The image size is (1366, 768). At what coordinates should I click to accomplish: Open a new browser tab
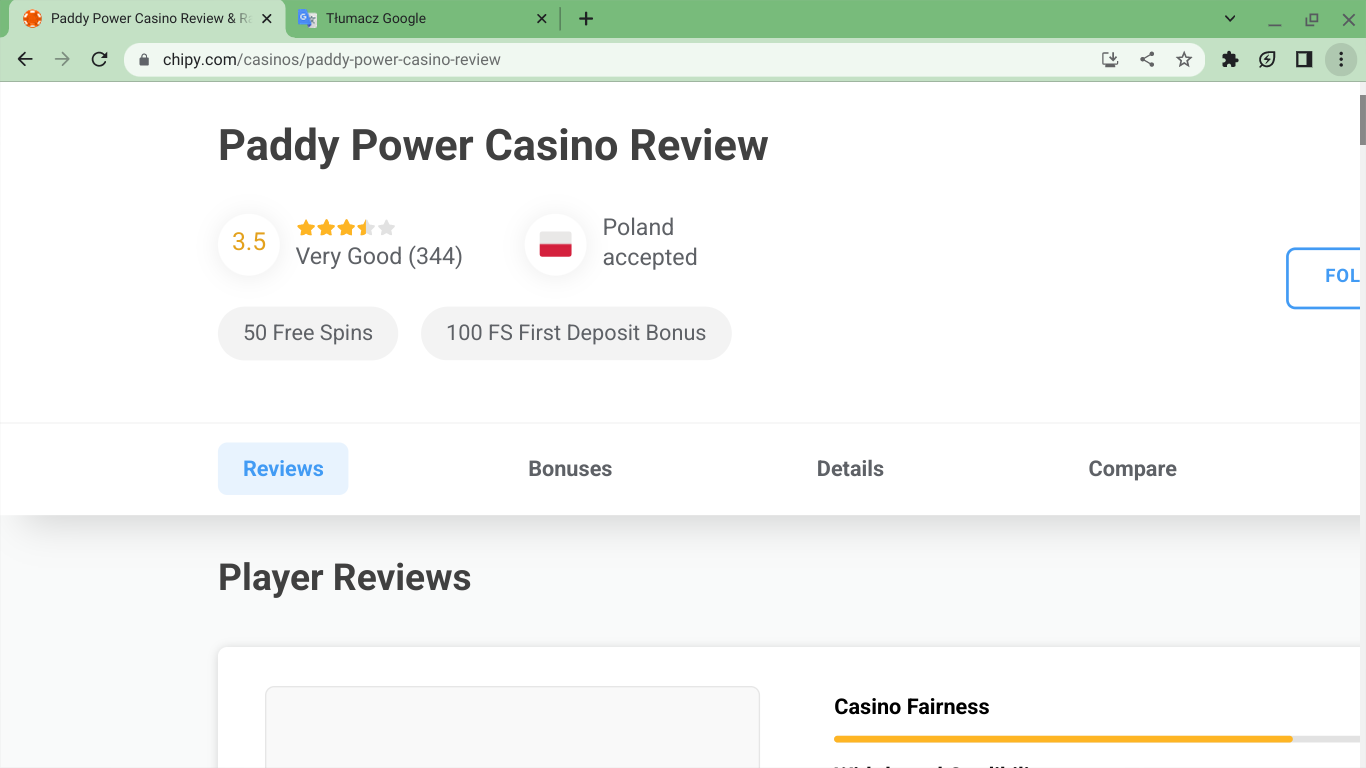(586, 19)
